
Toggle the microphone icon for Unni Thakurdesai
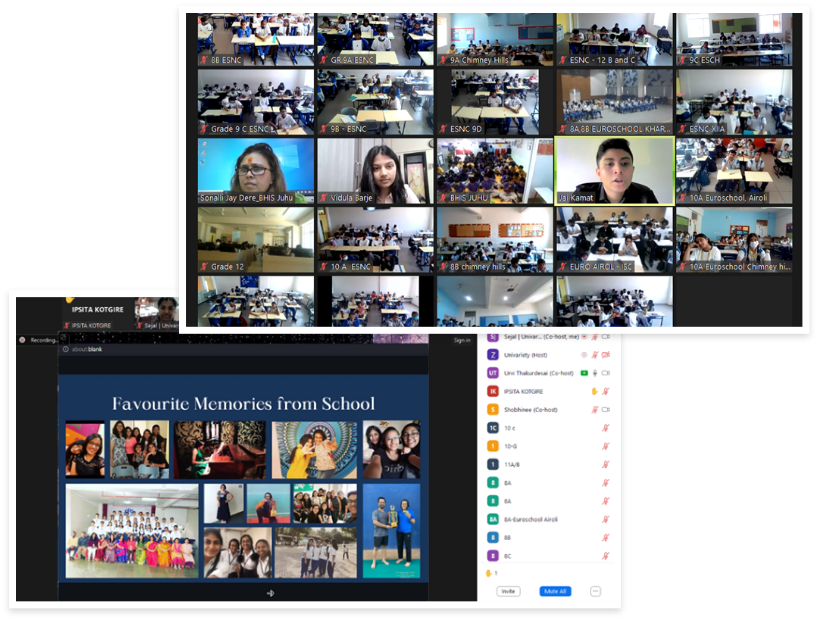[x=595, y=372]
